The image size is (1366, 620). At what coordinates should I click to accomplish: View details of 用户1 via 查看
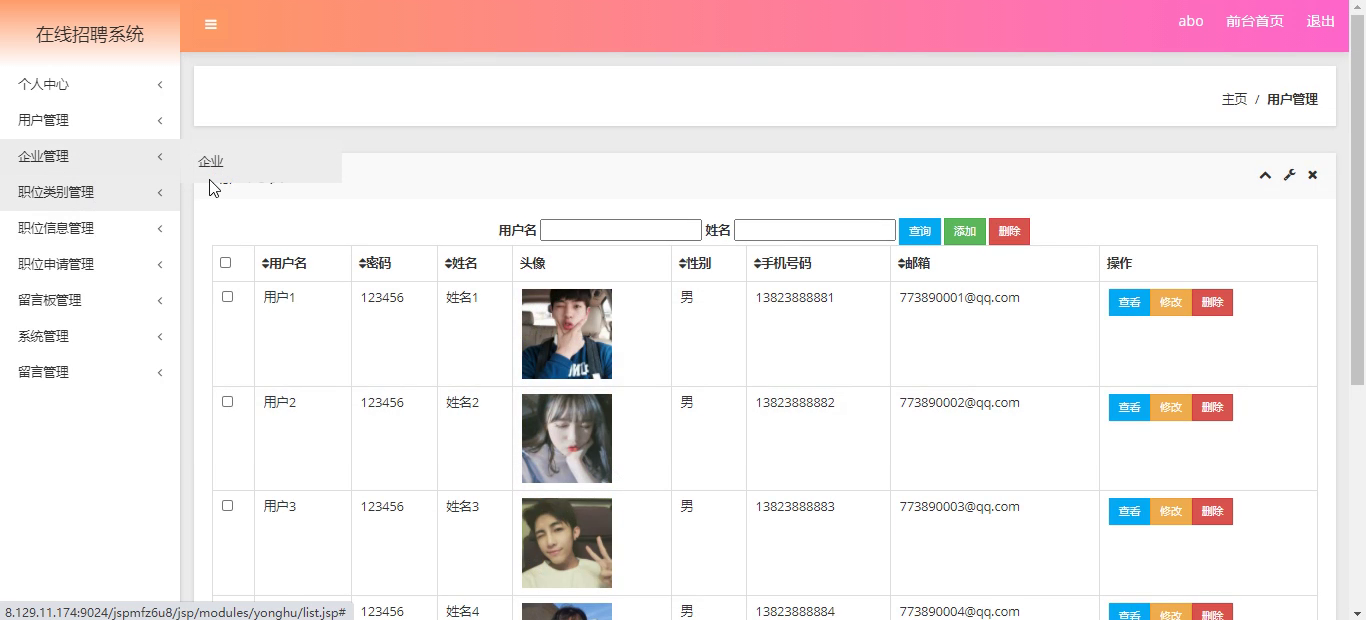(x=1129, y=302)
